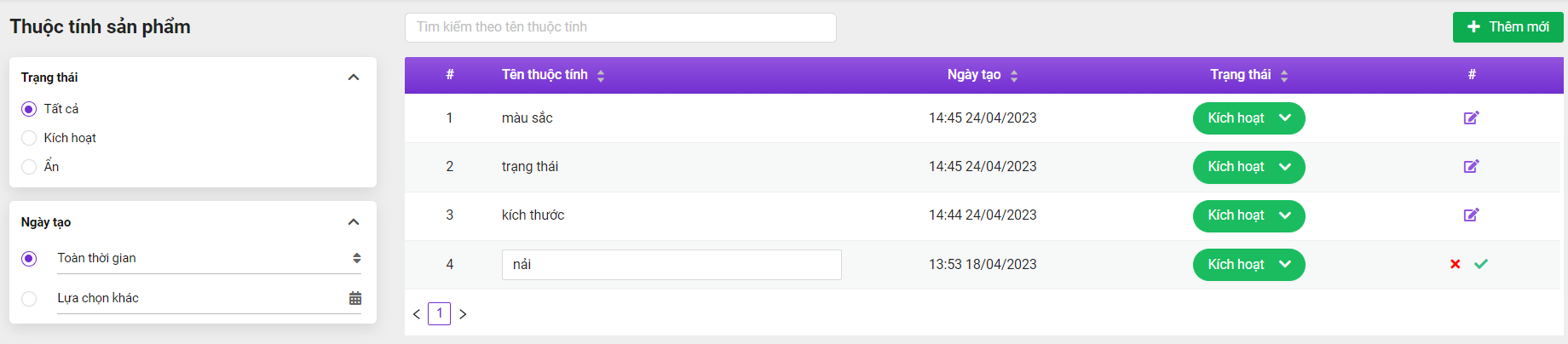Sort by 'Ngày tạo' column arrows

click(x=1014, y=76)
